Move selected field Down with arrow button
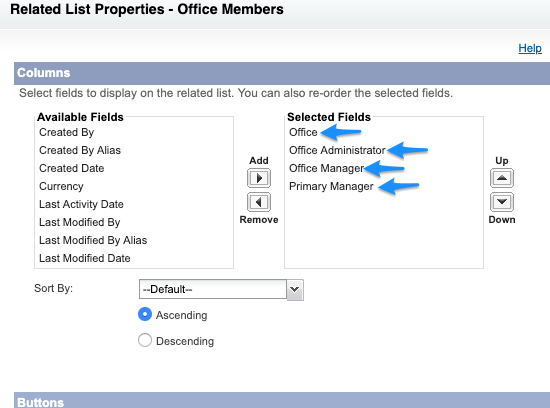The image size is (550, 408). pos(502,202)
